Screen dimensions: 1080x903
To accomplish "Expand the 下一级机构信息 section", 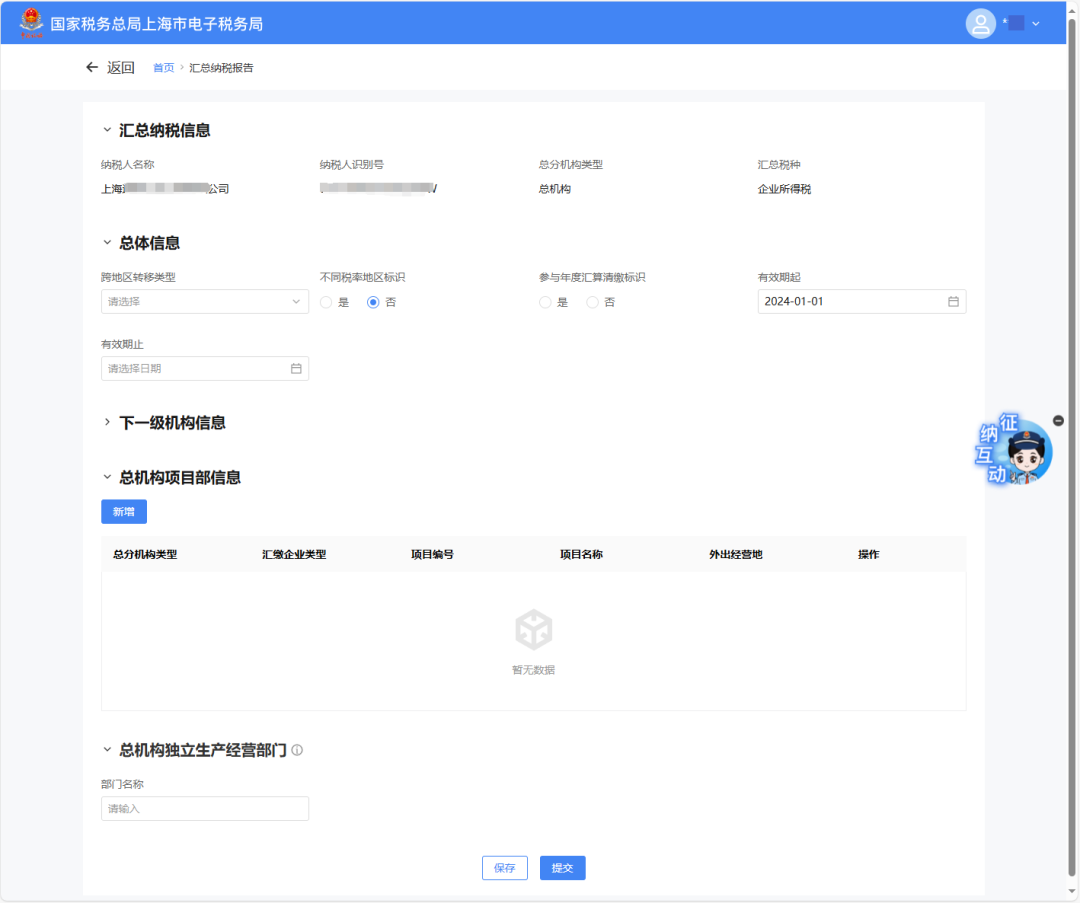I will [108, 421].
